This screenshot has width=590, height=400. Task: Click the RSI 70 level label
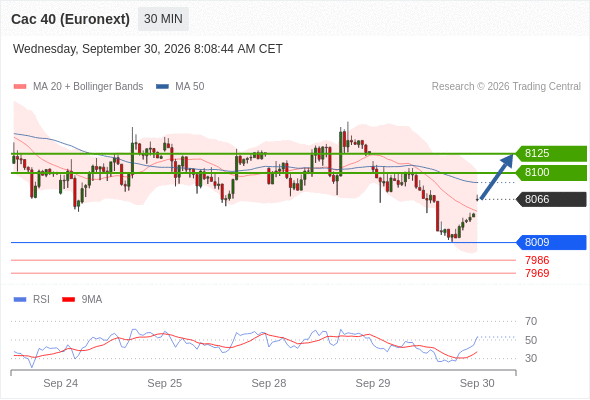tap(531, 321)
